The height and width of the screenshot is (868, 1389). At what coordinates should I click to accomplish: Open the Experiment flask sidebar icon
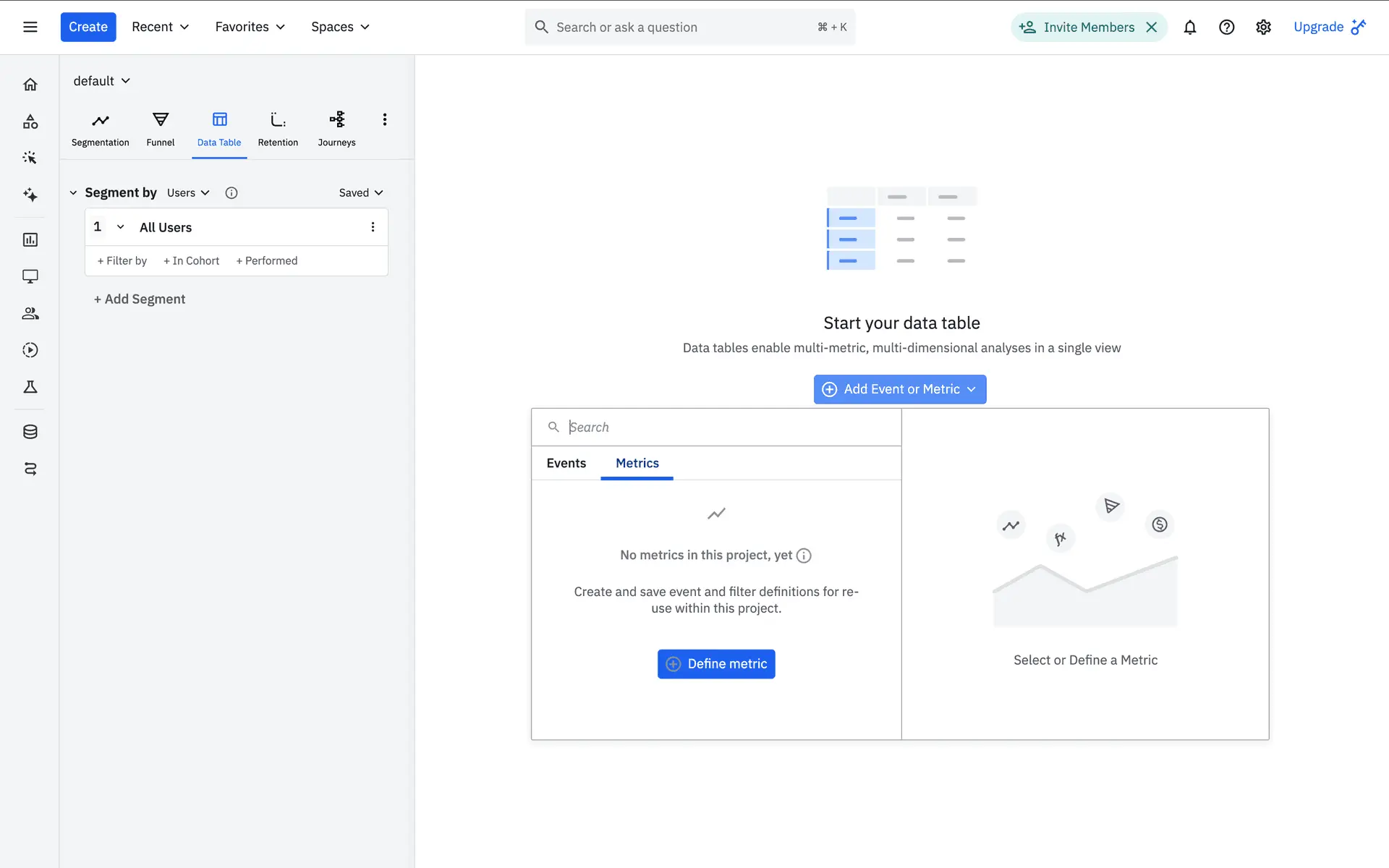[x=30, y=387]
